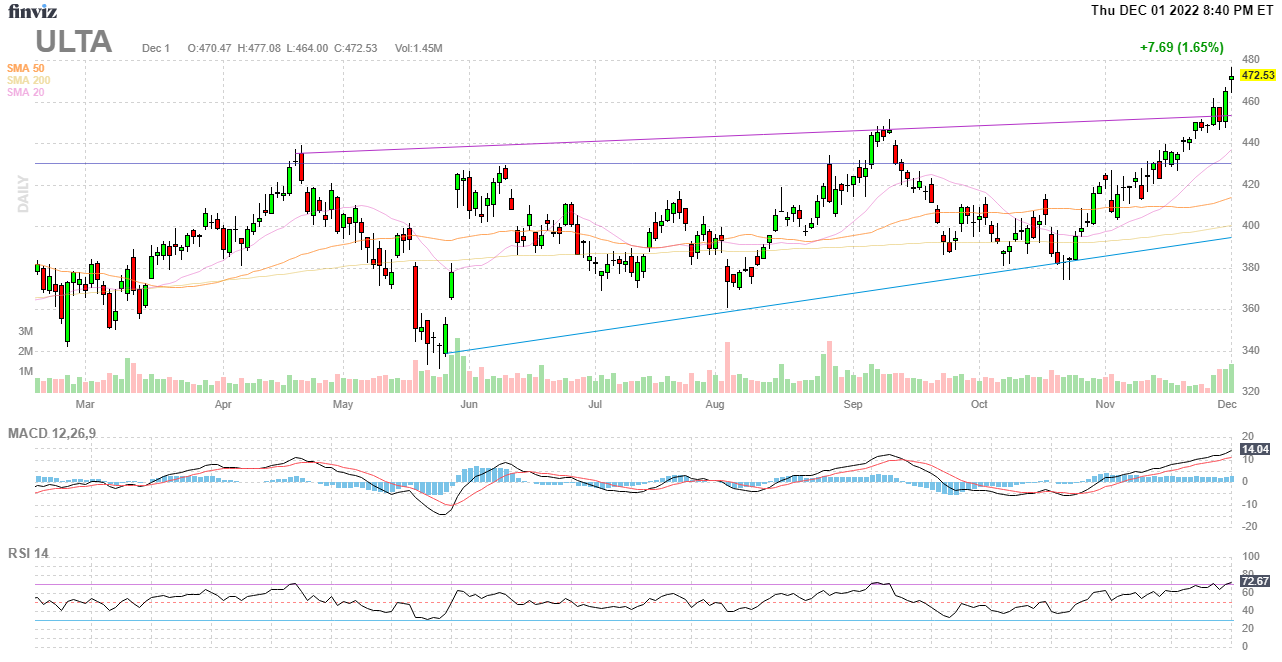Click the 400 level on price axis
The image size is (1282, 662).
coord(1250,226)
